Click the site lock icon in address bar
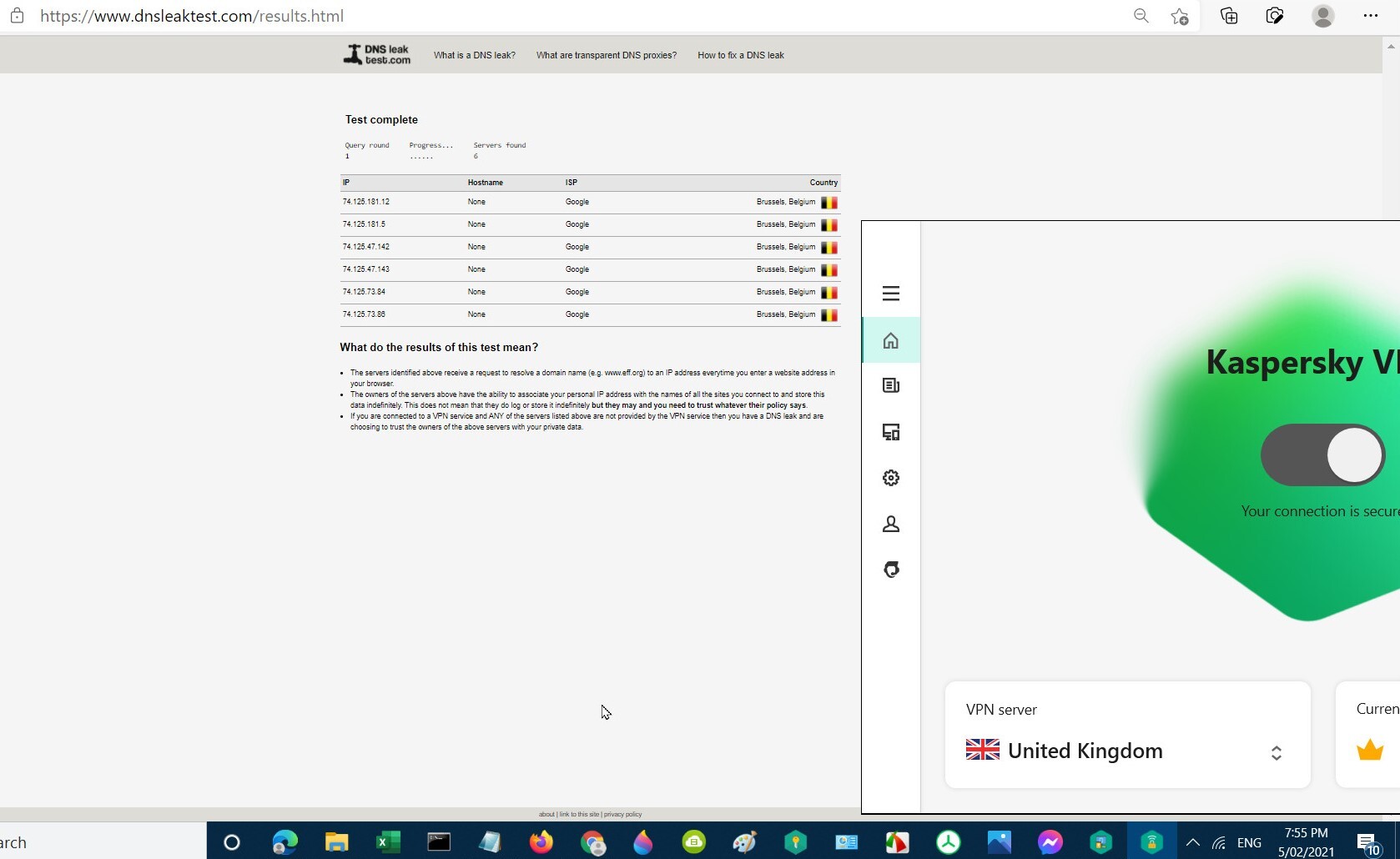 tap(17, 16)
